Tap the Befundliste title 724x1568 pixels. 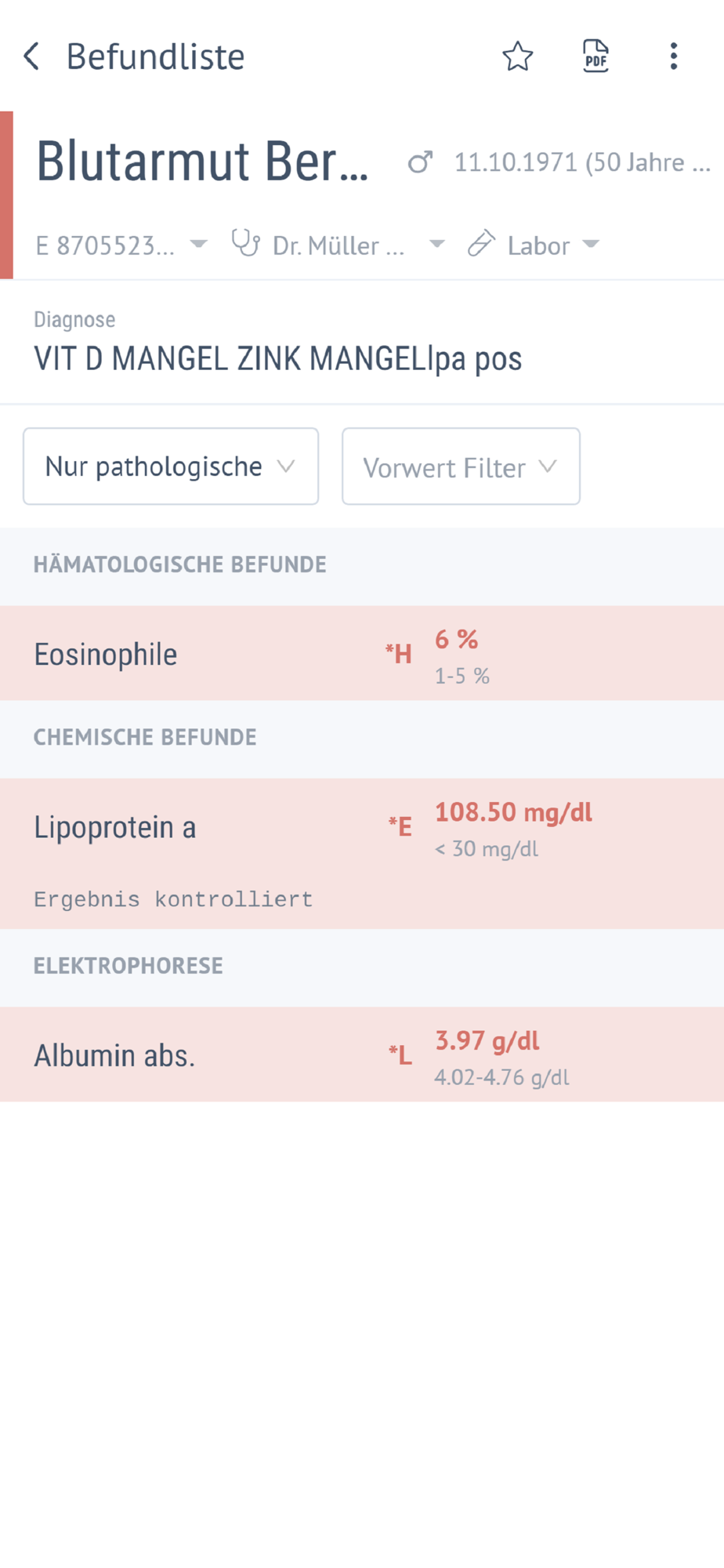pyautogui.click(x=155, y=56)
